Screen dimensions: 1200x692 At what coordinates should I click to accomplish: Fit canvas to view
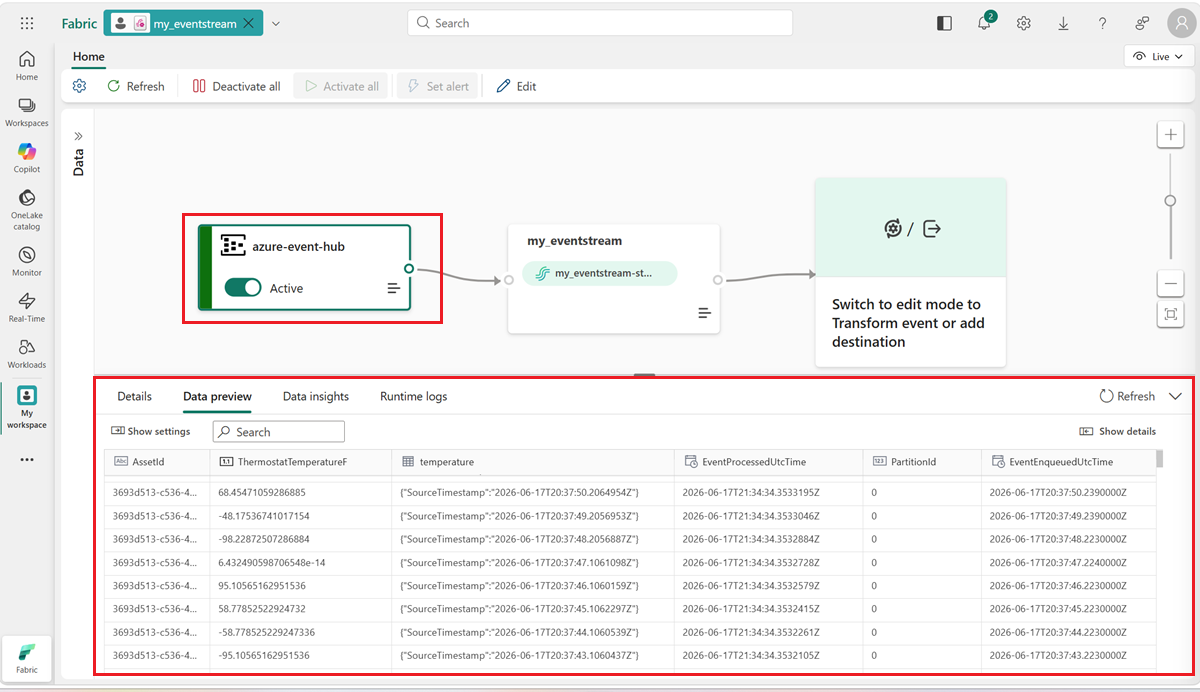(1170, 314)
